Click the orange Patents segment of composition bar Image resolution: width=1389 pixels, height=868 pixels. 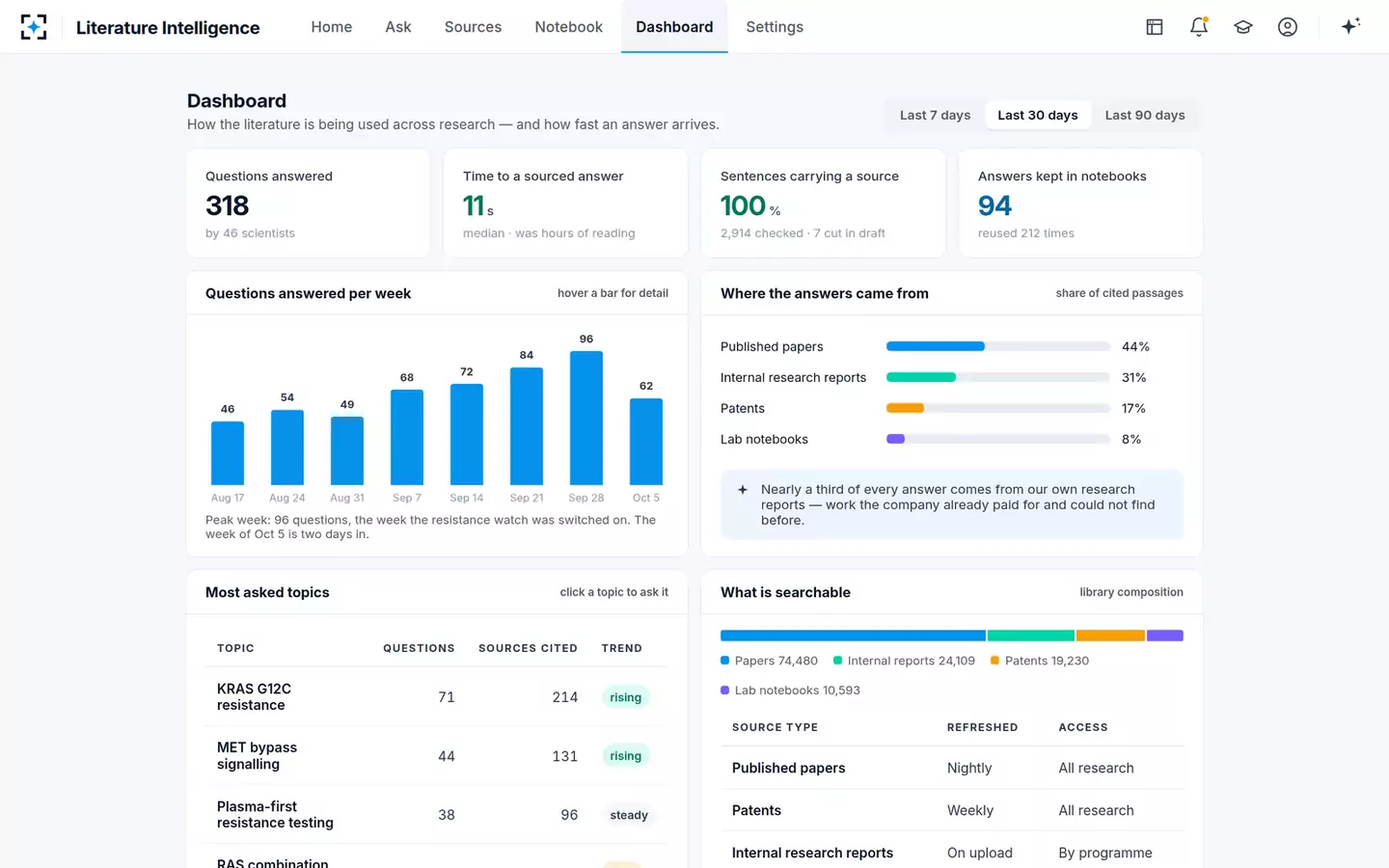click(x=1110, y=636)
